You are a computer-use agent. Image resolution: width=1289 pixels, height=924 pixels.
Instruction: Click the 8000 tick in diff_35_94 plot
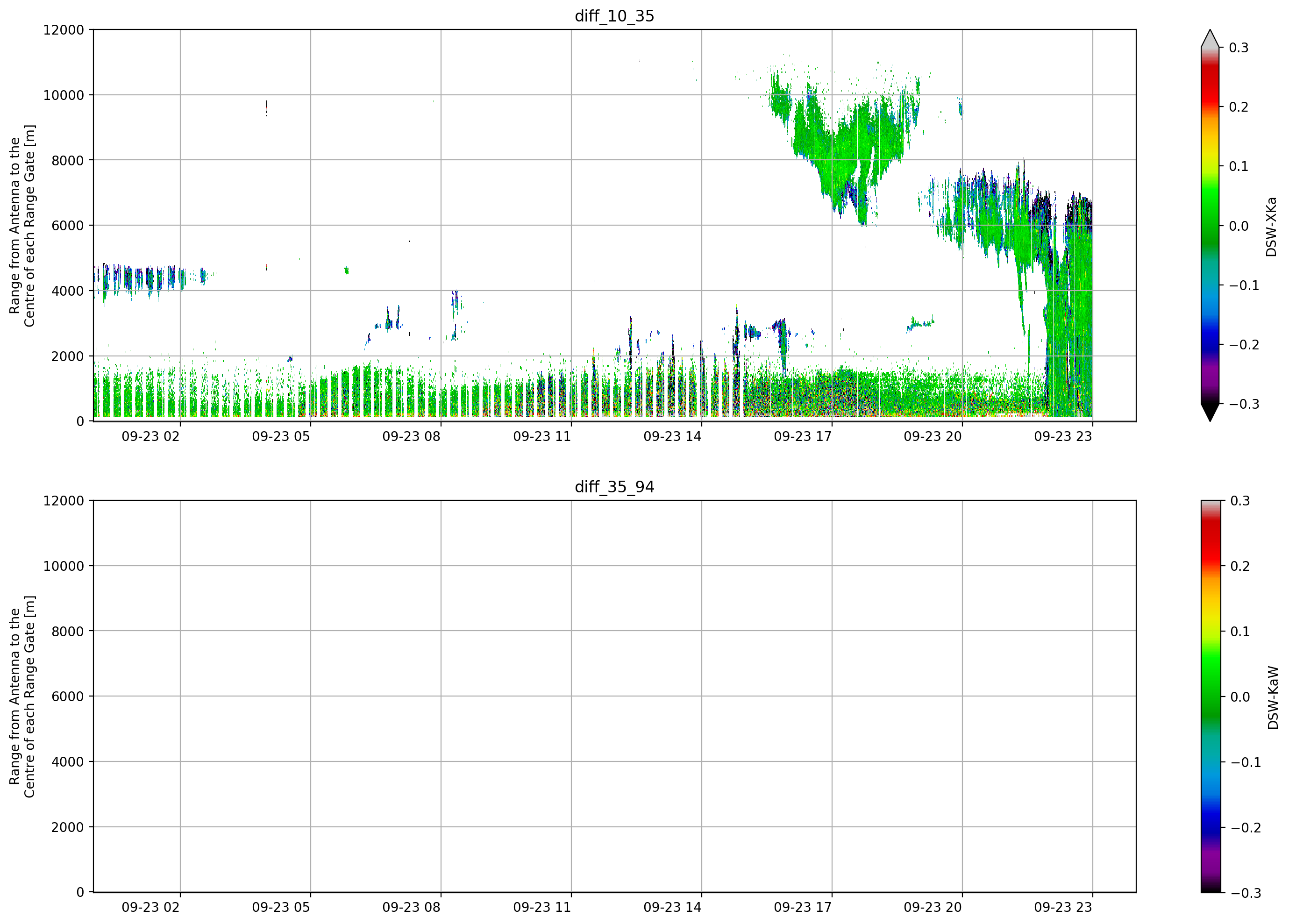click(68, 632)
